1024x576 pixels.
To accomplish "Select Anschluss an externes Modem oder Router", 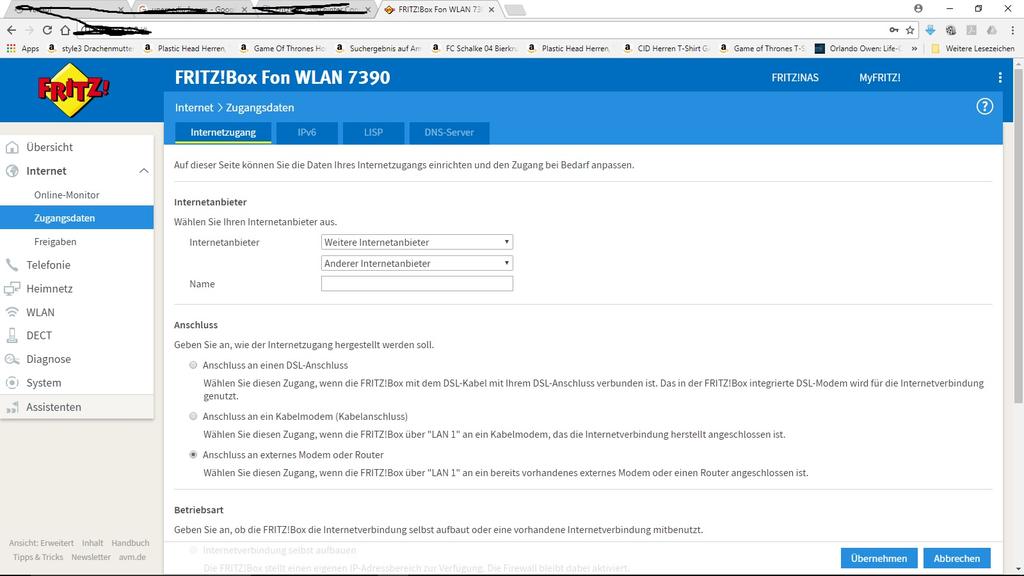I will (193, 455).
